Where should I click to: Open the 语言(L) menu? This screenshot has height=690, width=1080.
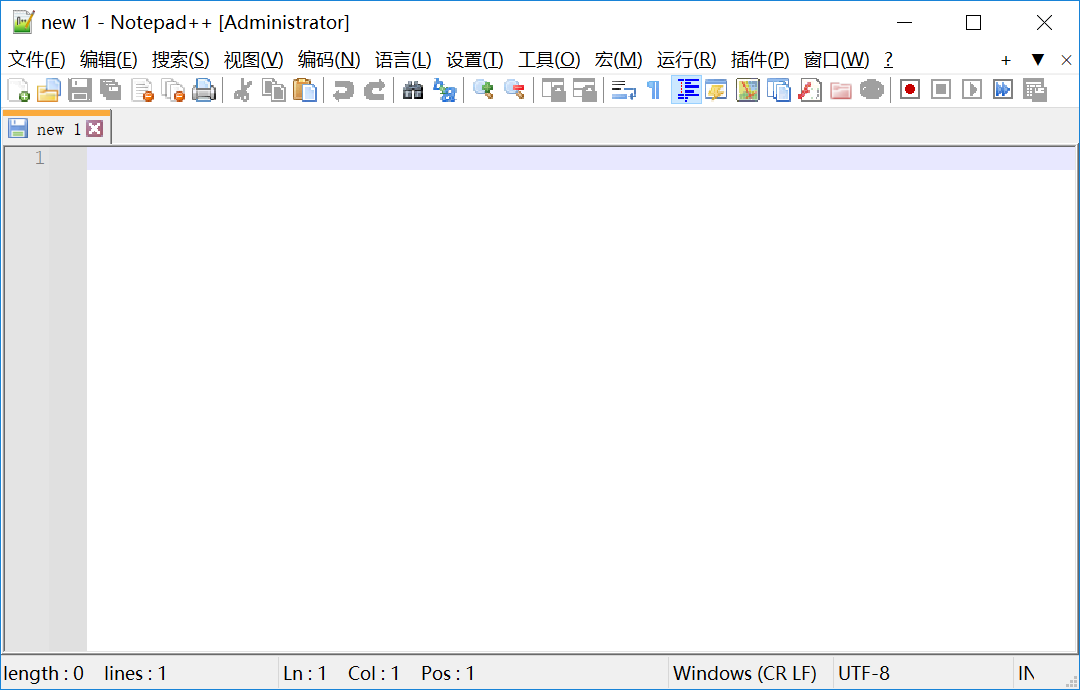[403, 60]
